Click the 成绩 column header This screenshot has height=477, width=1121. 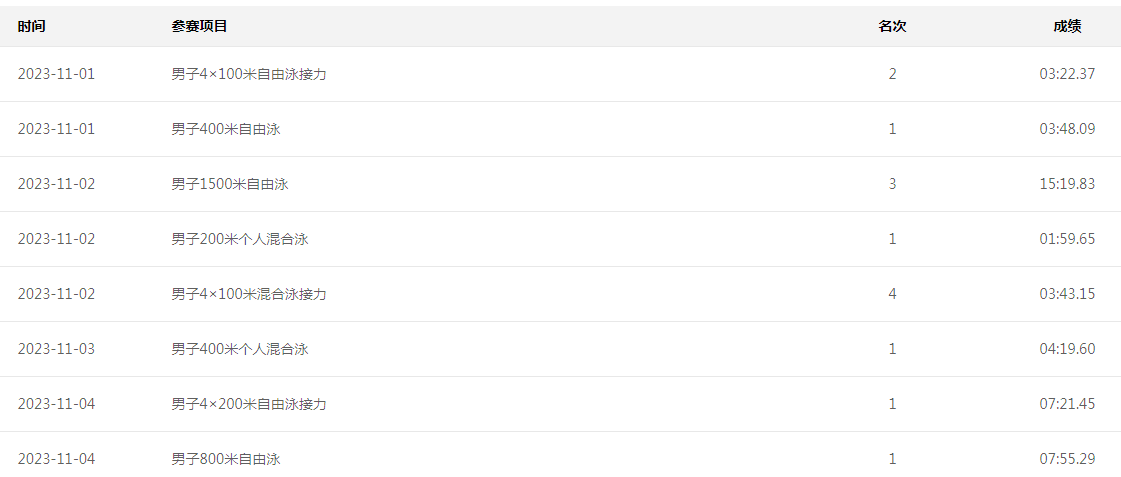1067,26
